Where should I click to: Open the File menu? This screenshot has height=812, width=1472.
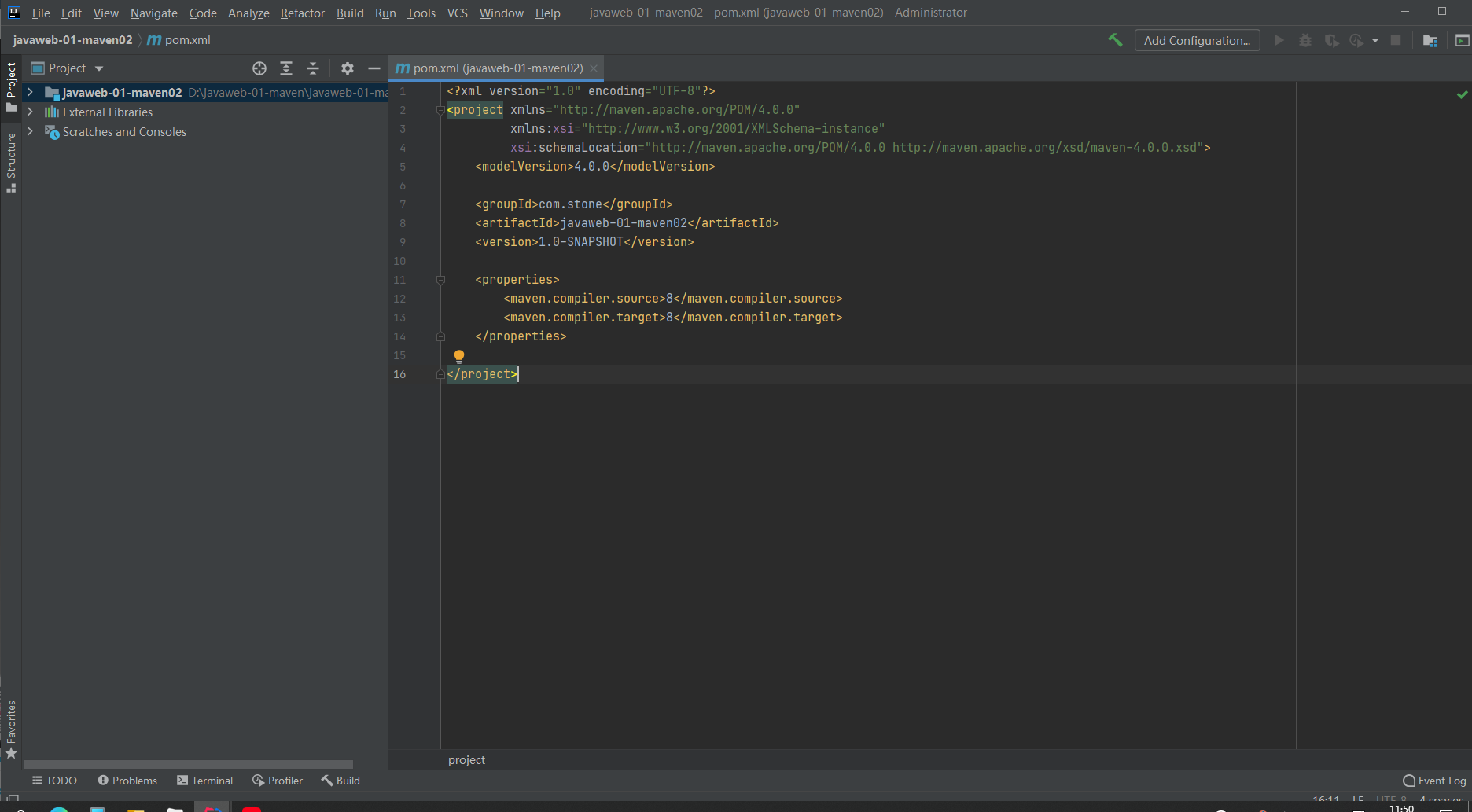click(41, 13)
